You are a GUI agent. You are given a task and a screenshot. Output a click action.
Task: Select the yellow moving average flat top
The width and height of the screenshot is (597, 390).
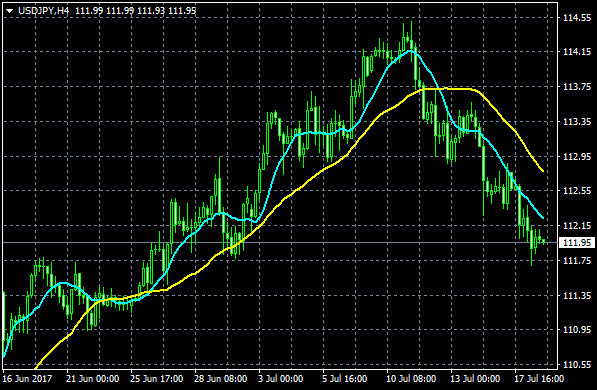point(447,89)
